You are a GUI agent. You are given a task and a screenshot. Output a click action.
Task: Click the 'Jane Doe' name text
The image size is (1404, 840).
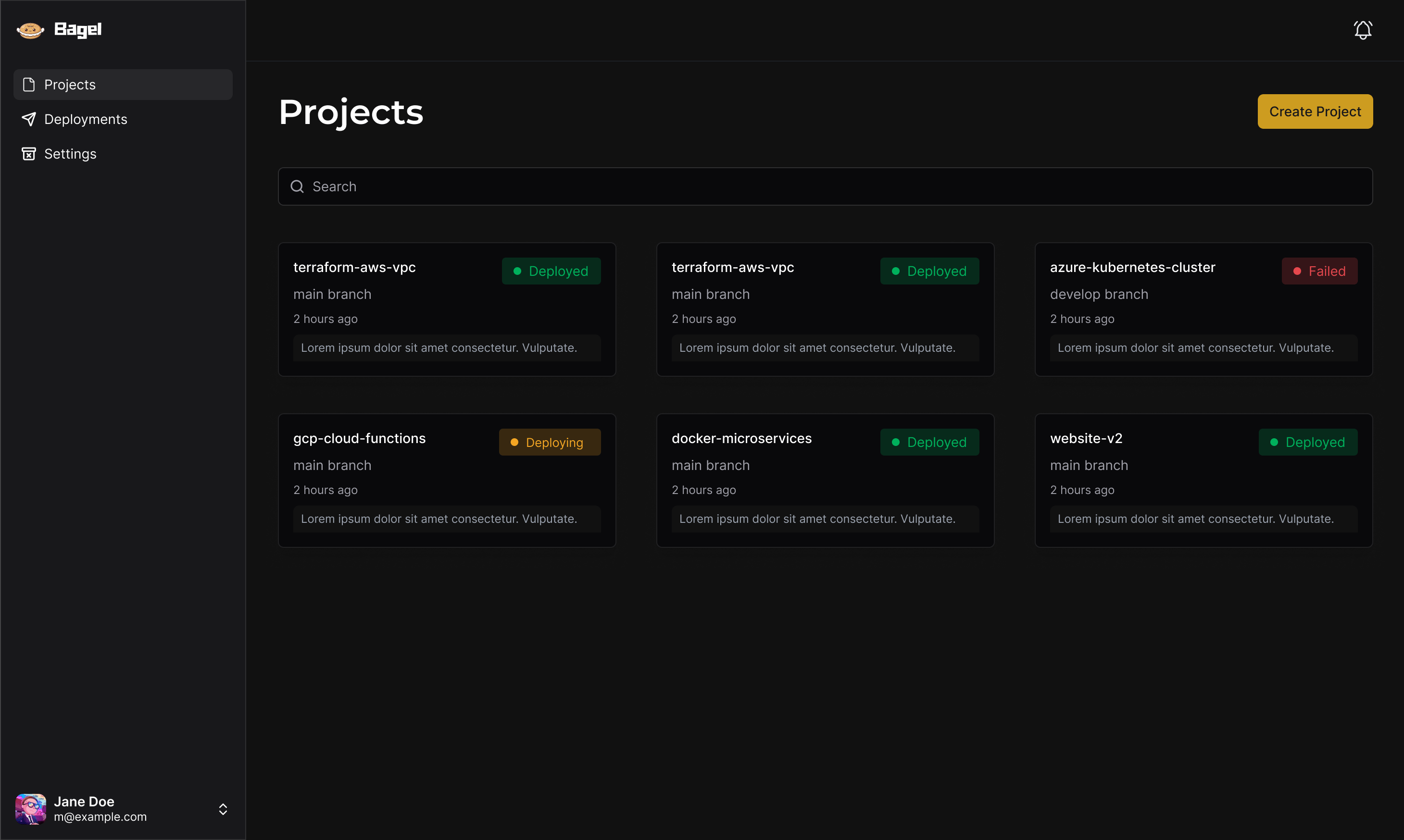[84, 802]
